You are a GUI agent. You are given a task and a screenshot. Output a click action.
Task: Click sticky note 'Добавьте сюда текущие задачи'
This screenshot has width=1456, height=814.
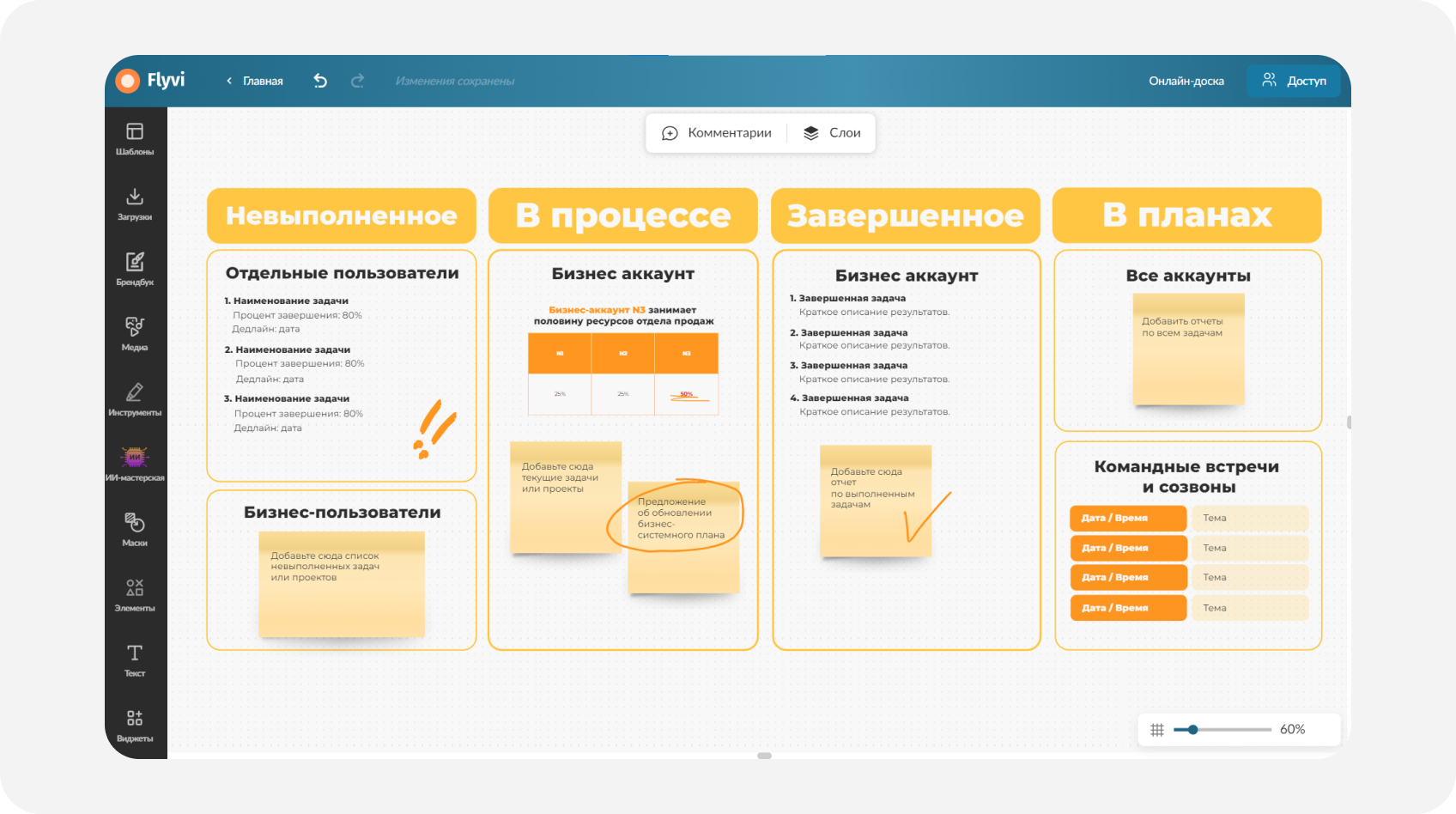click(x=566, y=497)
